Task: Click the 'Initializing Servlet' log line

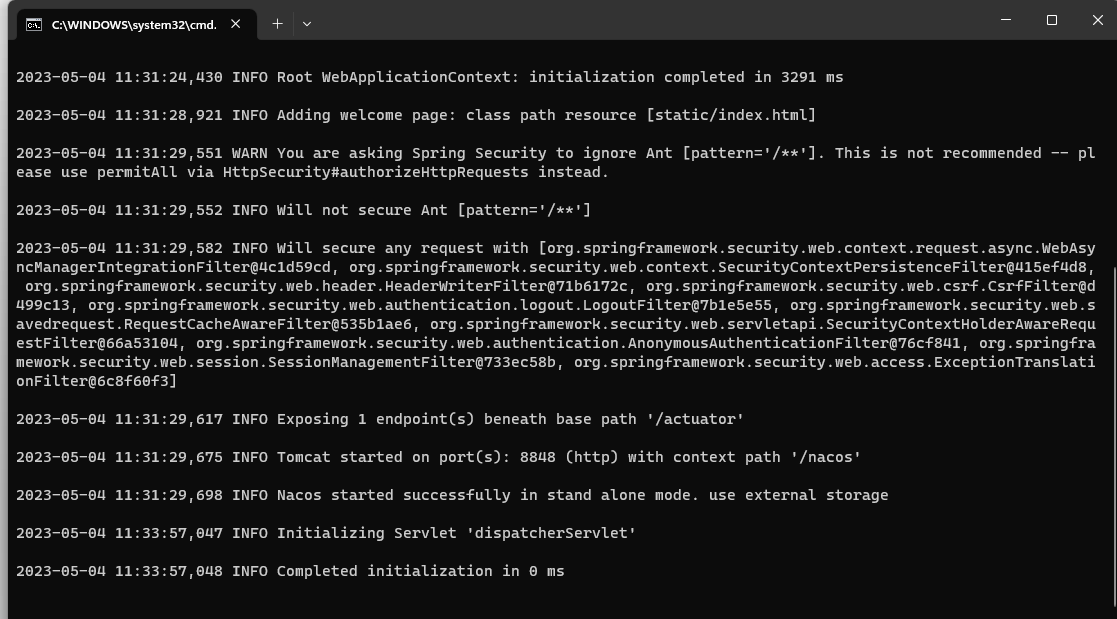Action: click(x=326, y=533)
